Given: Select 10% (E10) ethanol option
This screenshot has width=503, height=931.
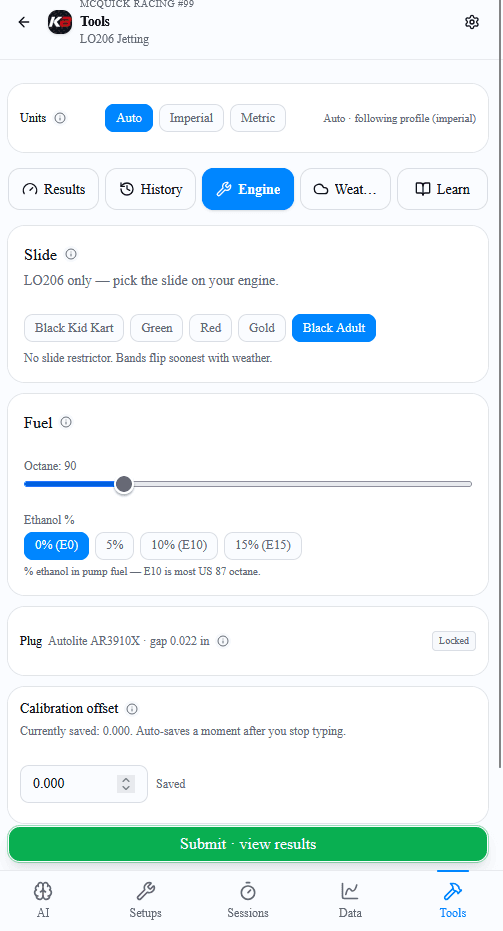Looking at the screenshot, I should [x=179, y=545].
